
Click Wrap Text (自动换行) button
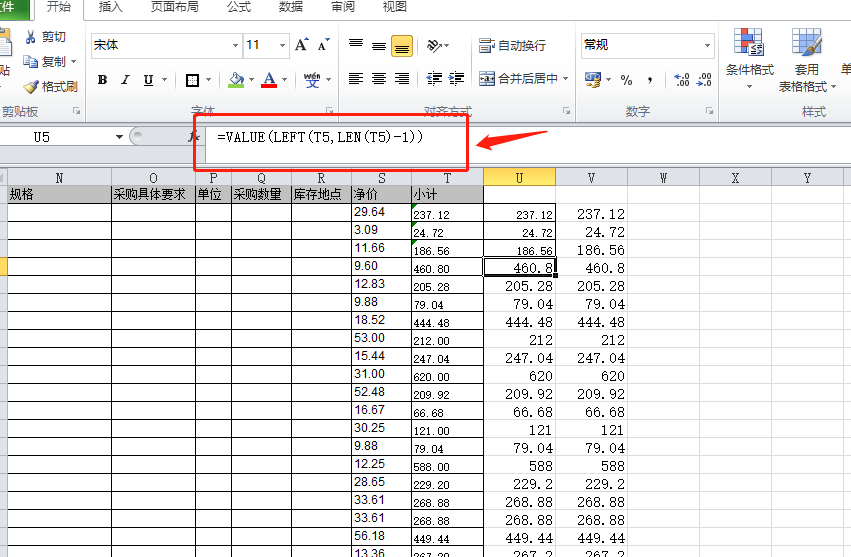point(512,46)
